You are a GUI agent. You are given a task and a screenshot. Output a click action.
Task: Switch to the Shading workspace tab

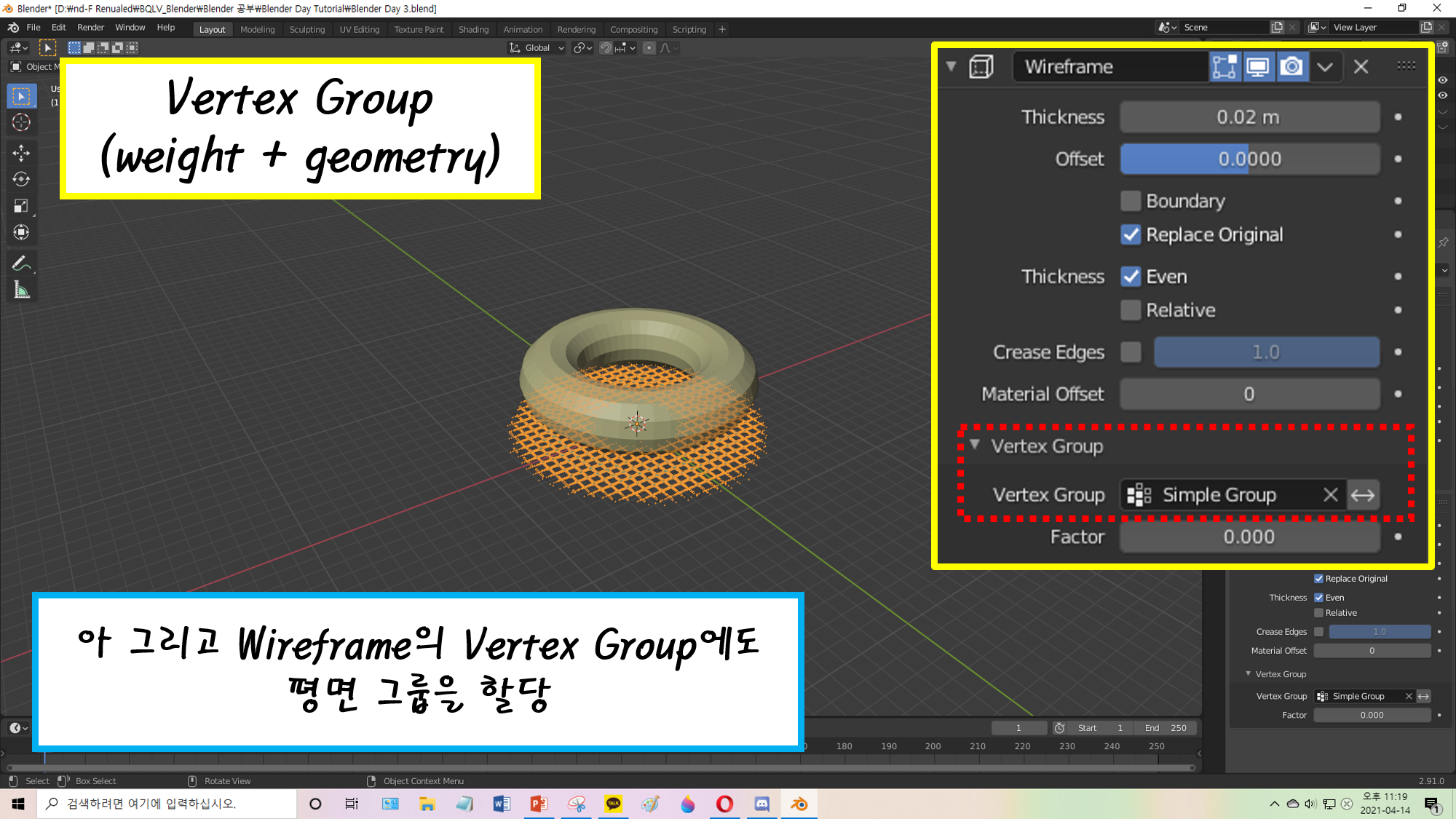pyautogui.click(x=473, y=29)
